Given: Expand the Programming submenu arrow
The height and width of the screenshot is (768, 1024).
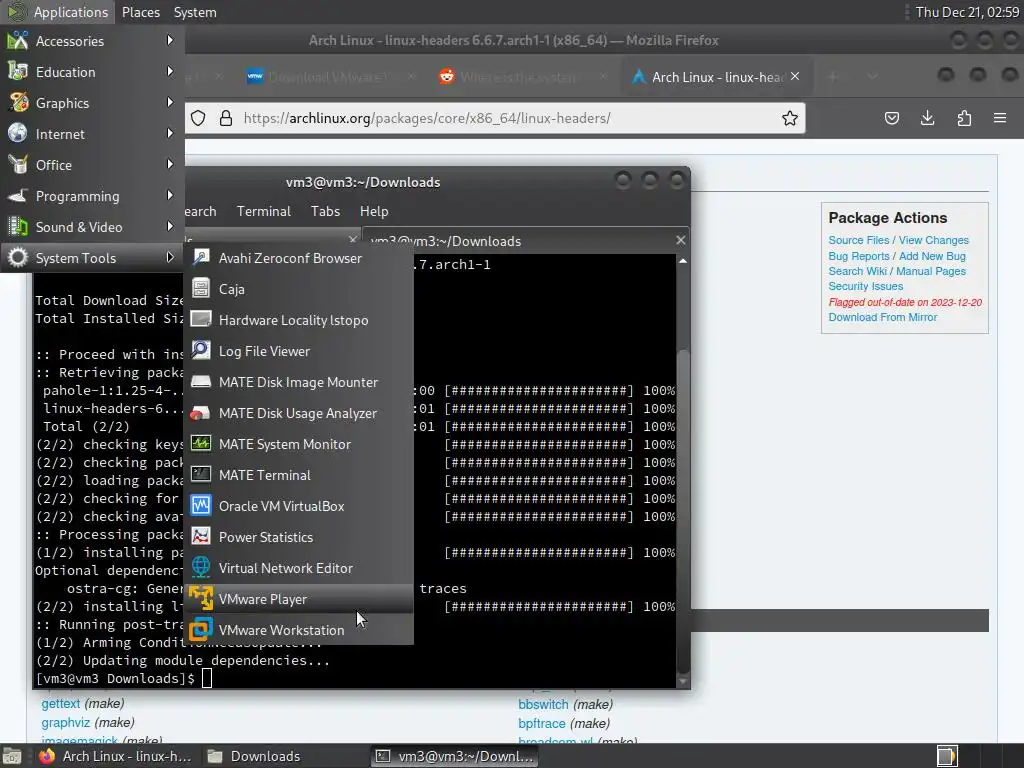Looking at the screenshot, I should [170, 195].
